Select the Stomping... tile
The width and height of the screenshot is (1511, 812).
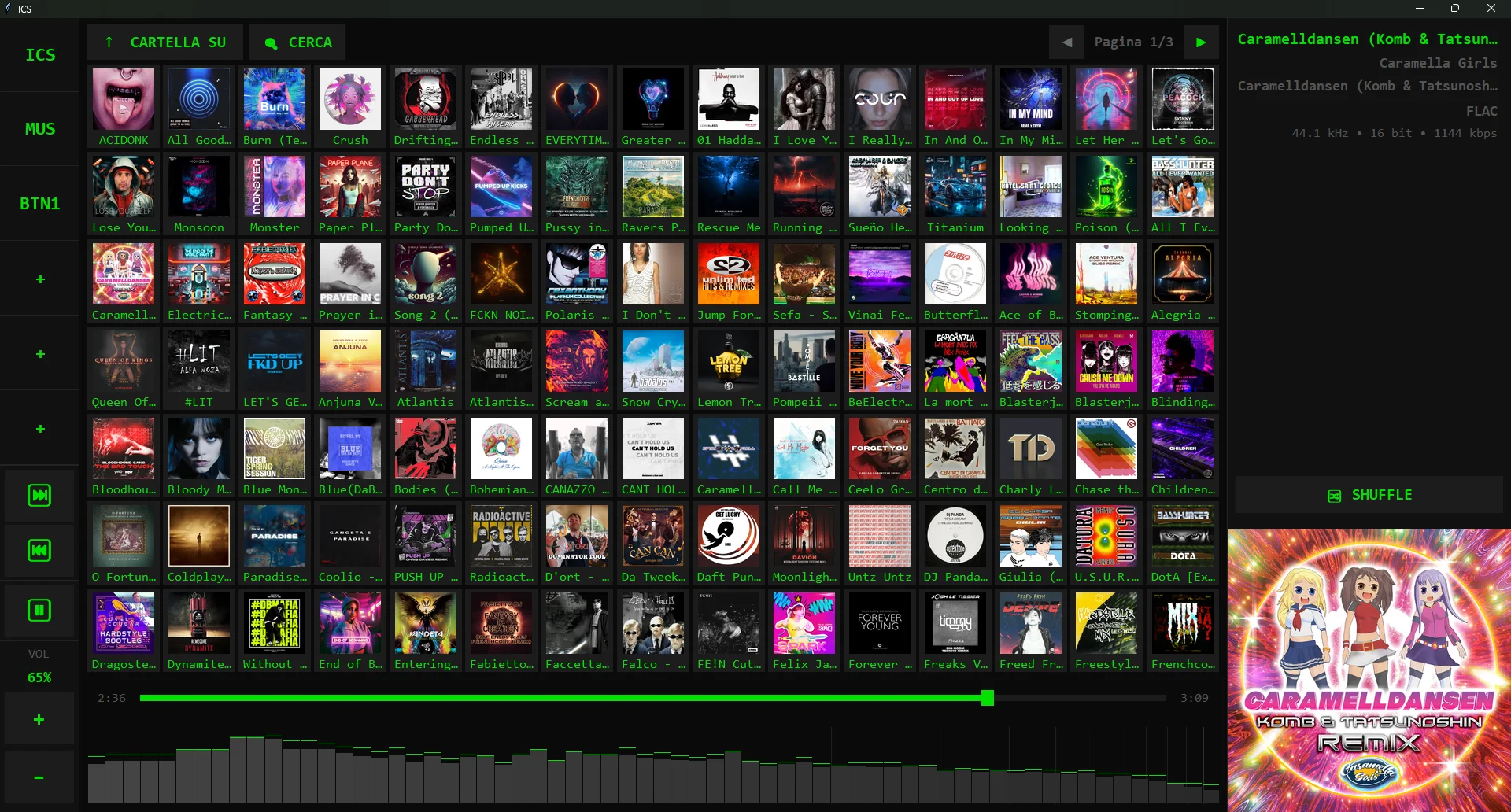pos(1106,282)
